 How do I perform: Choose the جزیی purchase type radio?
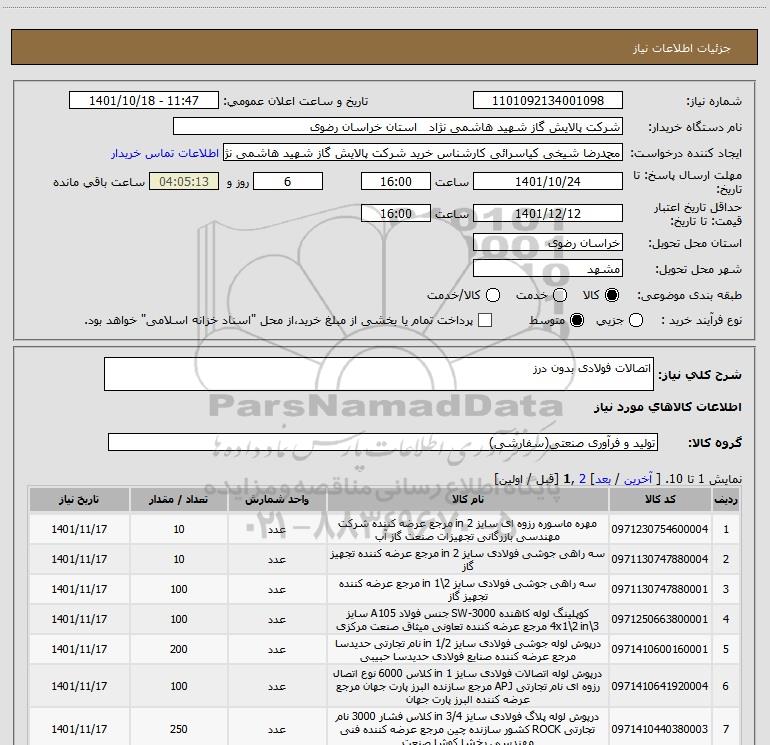pos(636,320)
